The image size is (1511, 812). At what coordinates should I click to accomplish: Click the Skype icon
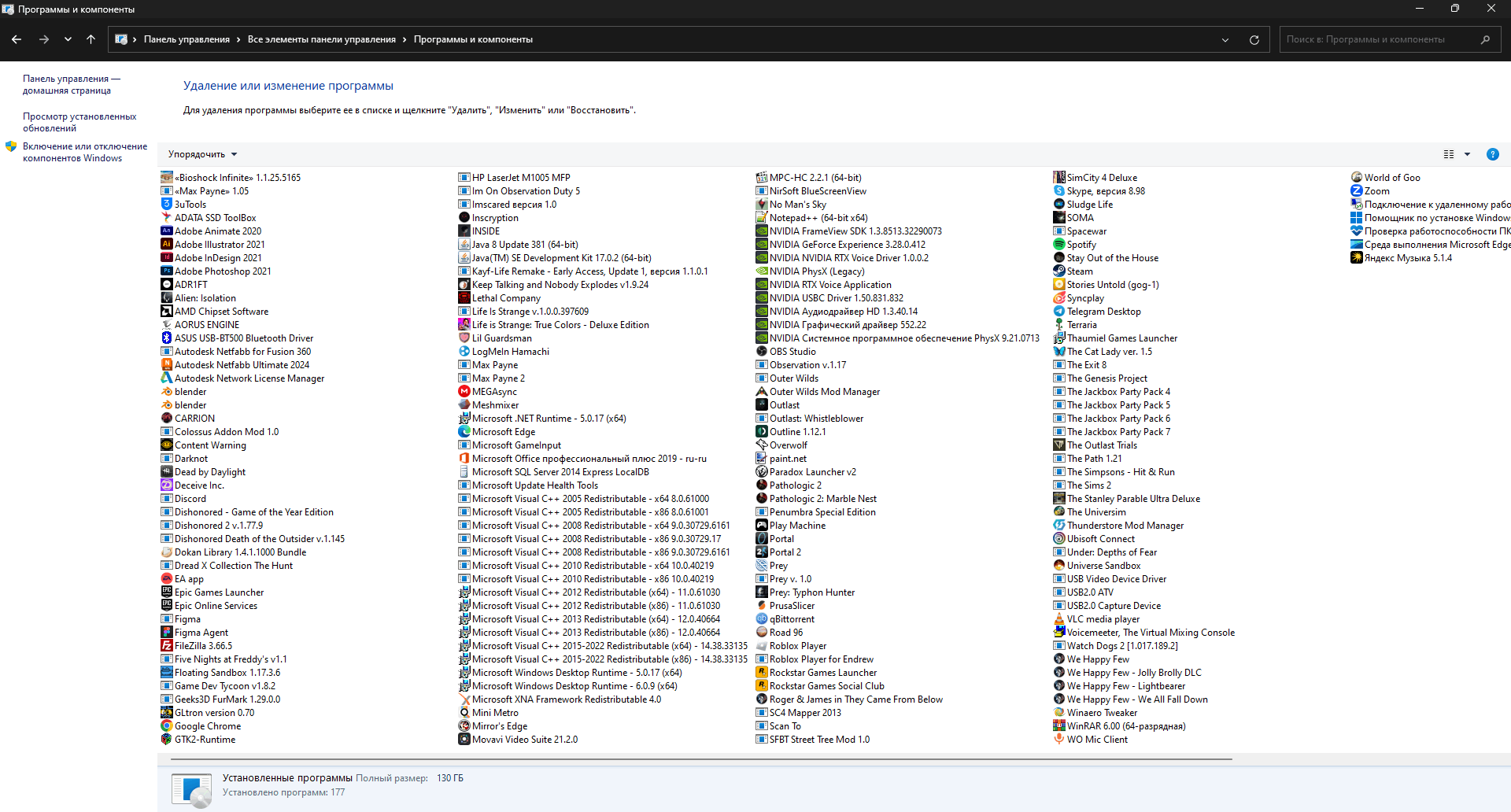click(1059, 191)
